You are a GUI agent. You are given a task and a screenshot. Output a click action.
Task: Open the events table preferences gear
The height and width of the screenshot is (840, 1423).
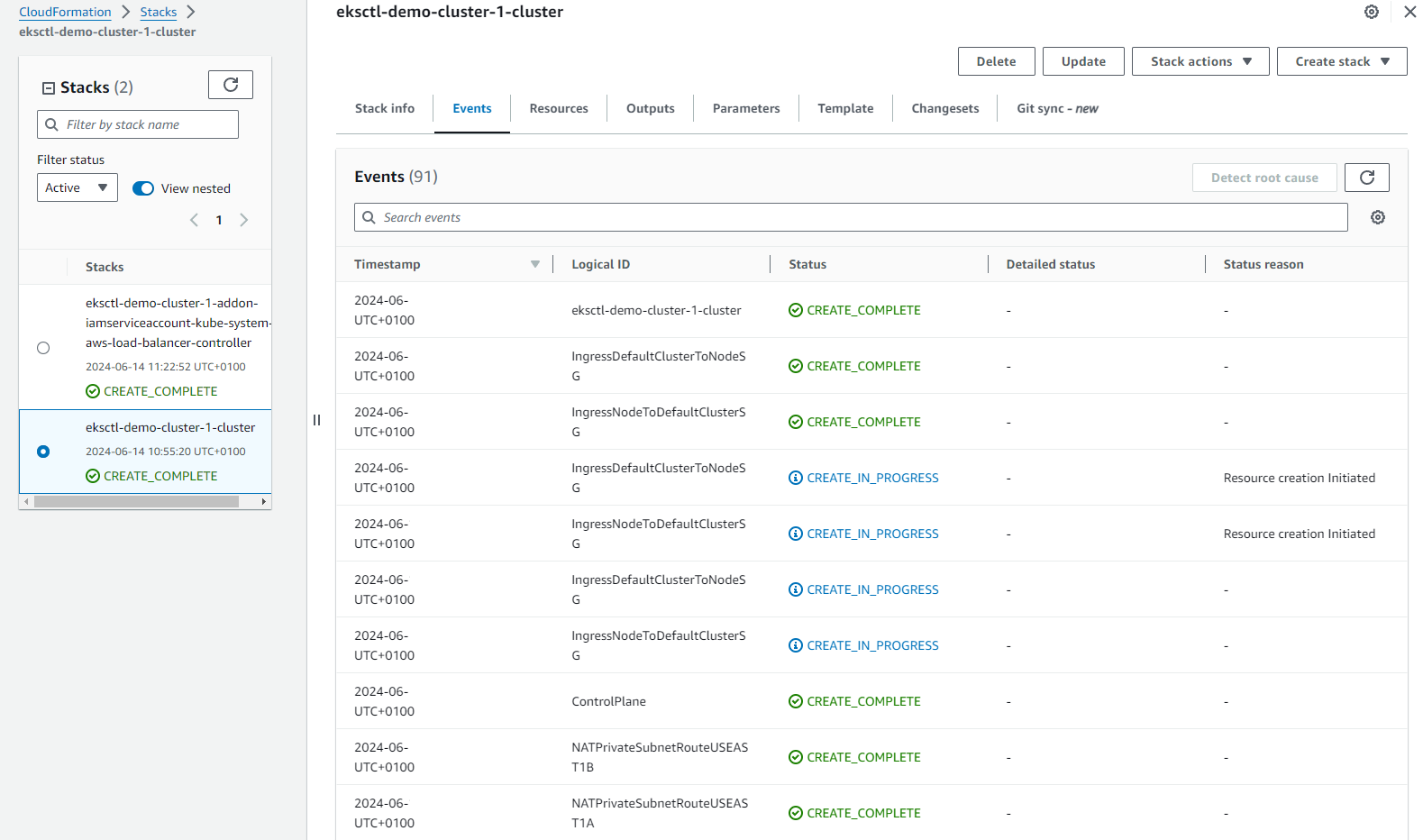1378,217
